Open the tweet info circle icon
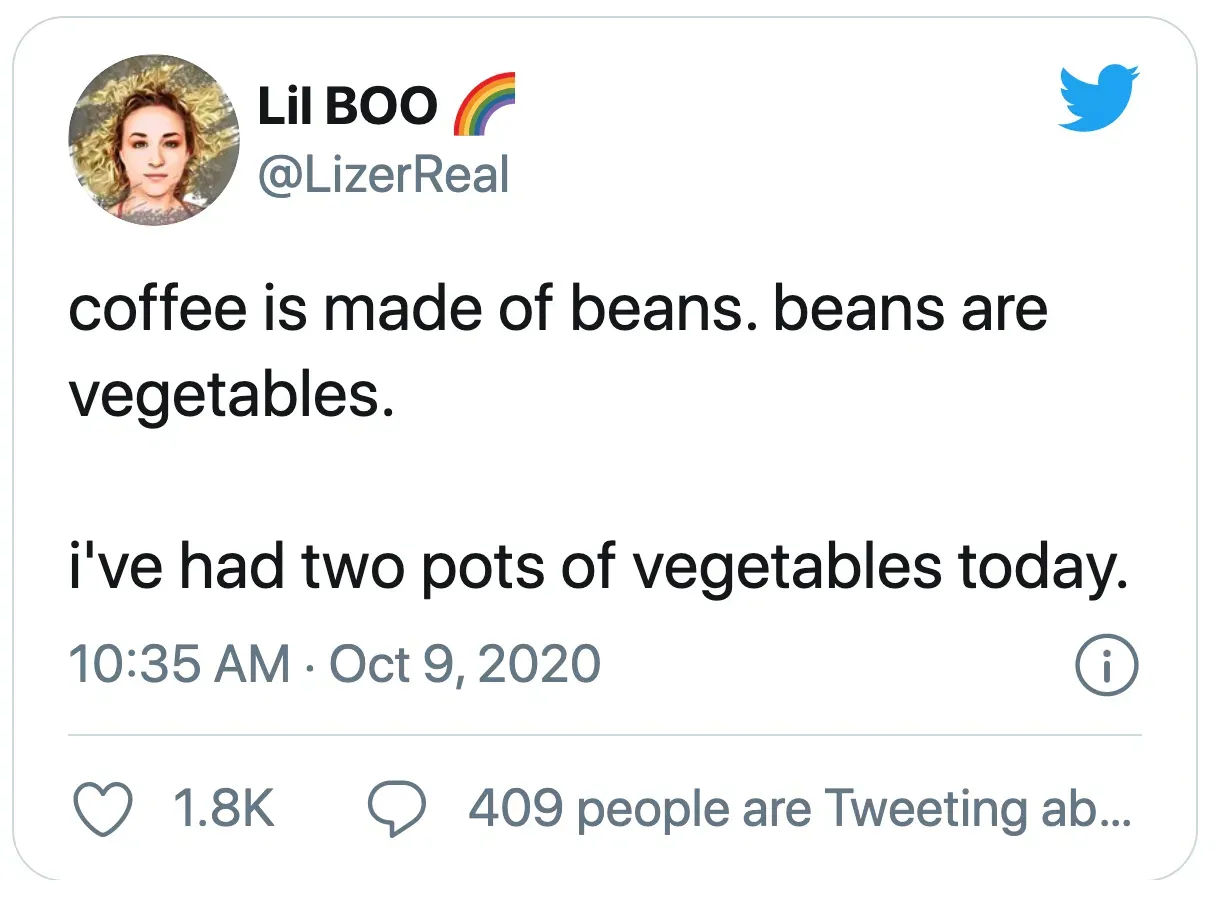Screen dimensions: 1216x902 [x=1106, y=665]
